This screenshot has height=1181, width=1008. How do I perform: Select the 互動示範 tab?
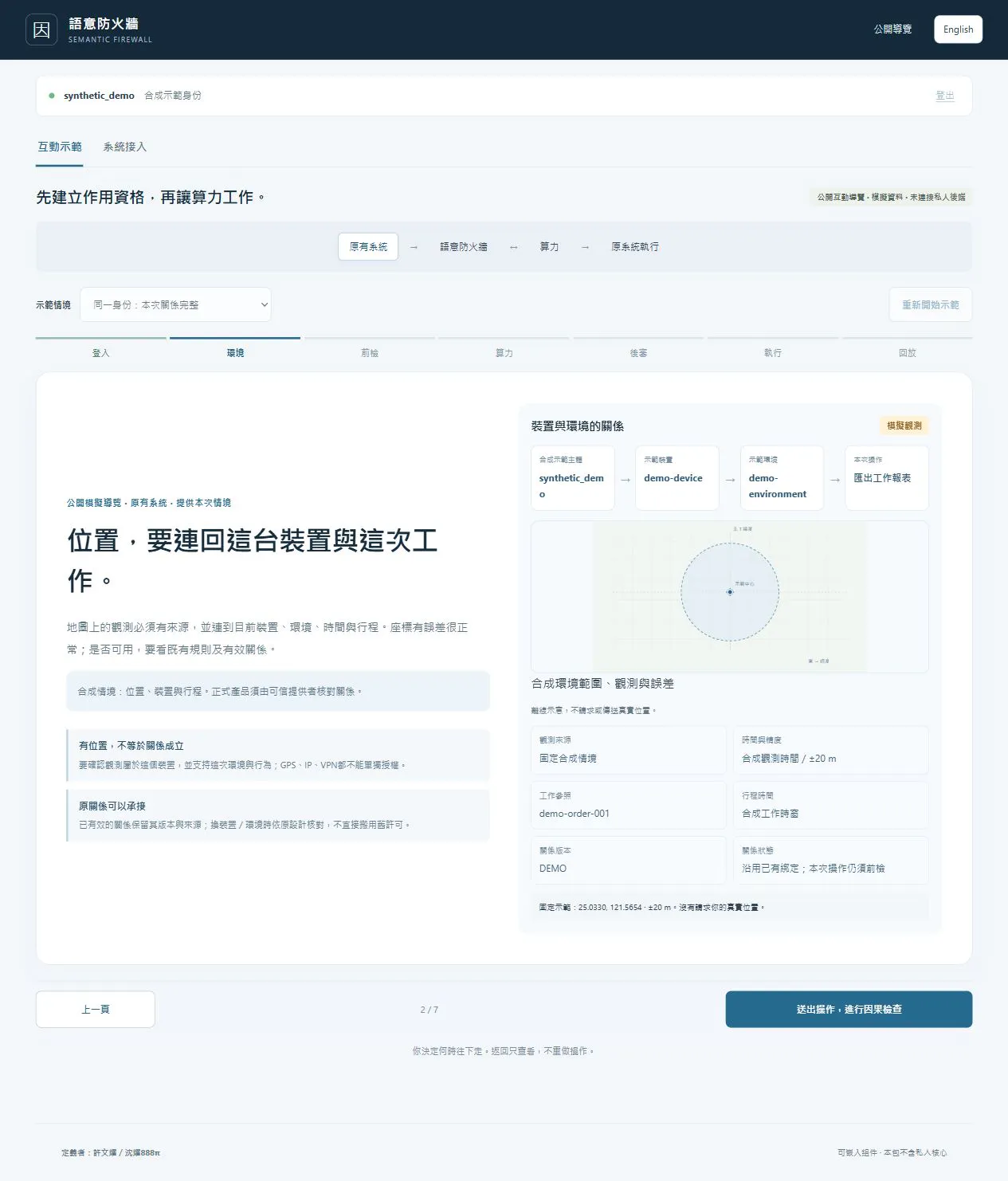[x=60, y=147]
